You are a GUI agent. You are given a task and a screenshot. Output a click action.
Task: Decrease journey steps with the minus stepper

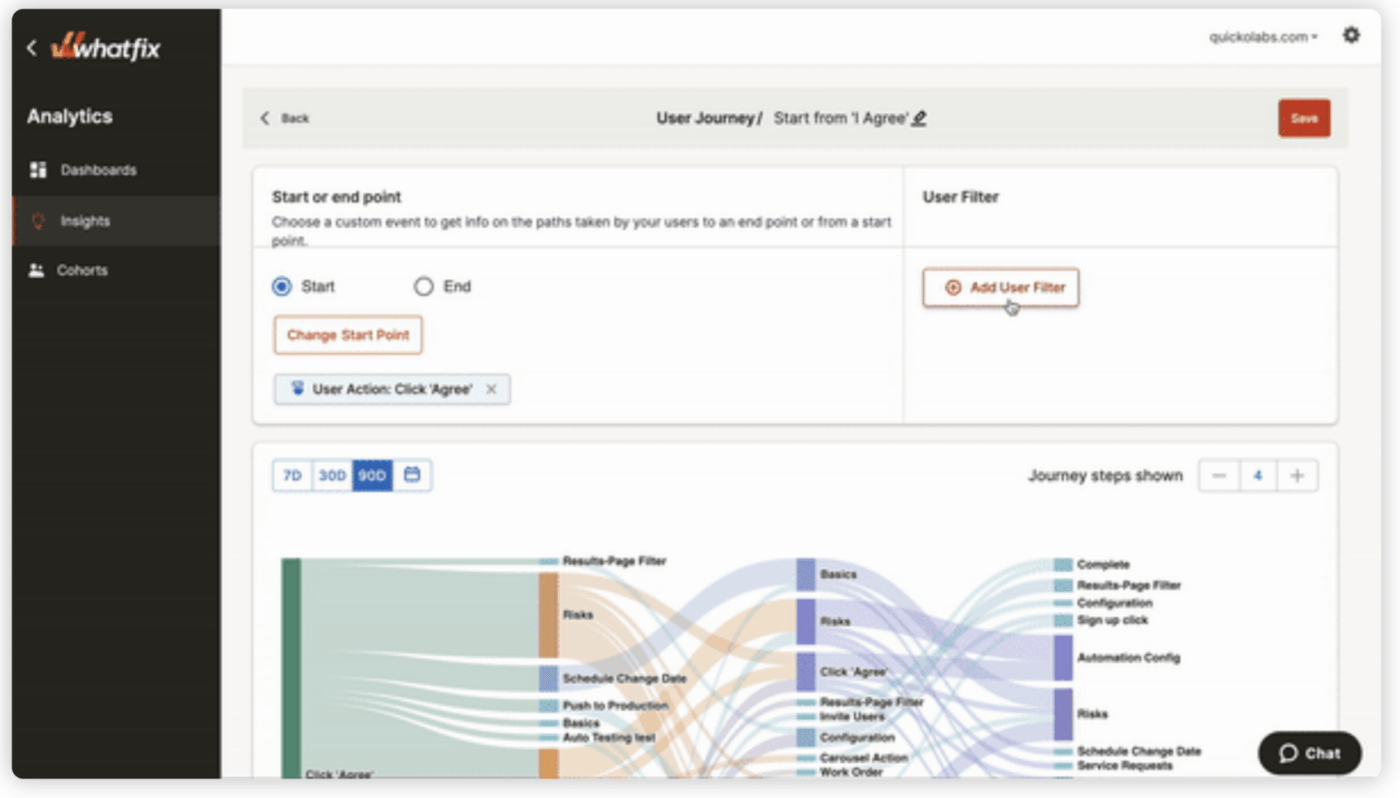[x=1218, y=475]
